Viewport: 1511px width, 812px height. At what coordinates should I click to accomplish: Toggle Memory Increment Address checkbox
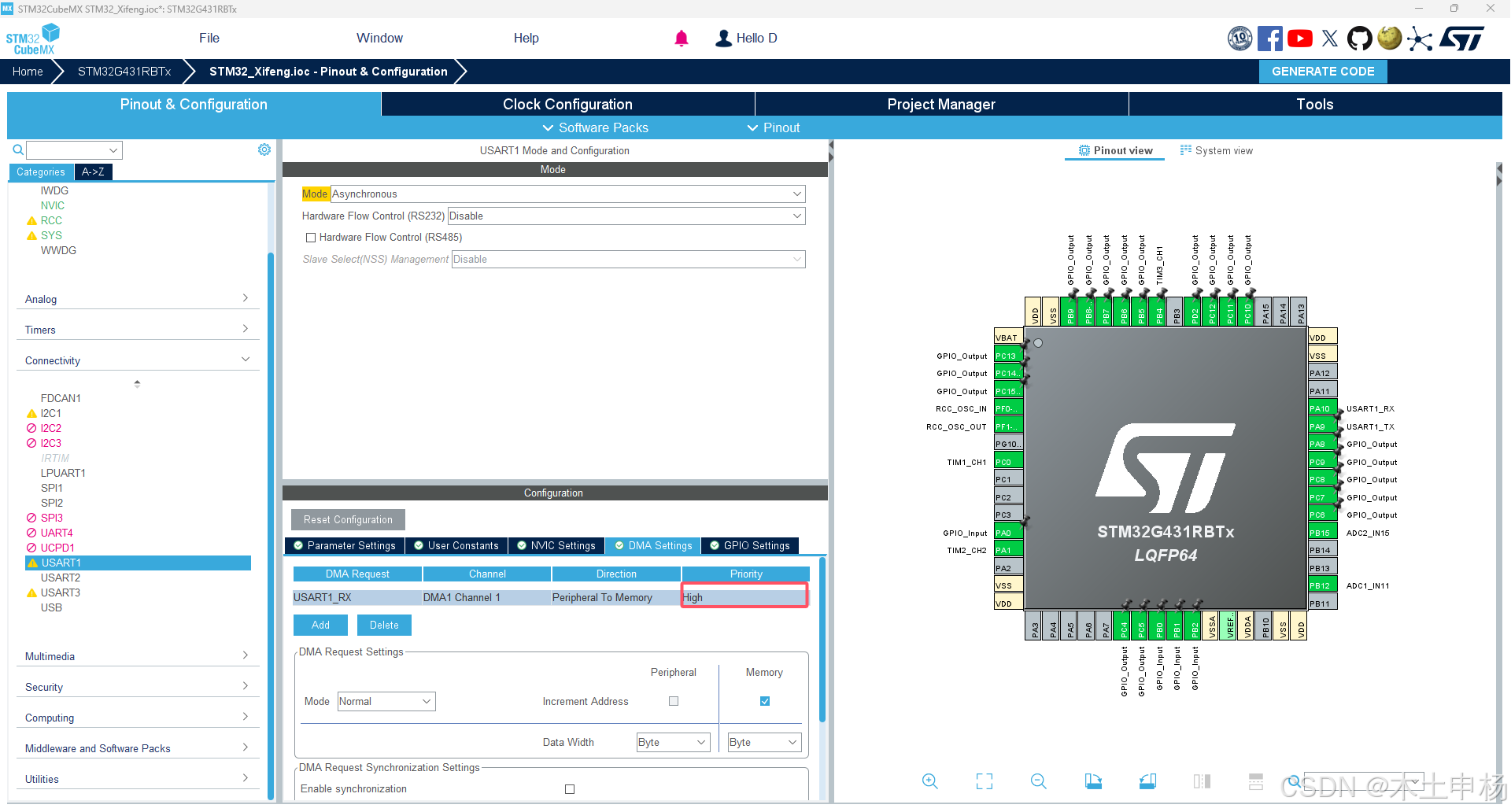click(x=765, y=701)
